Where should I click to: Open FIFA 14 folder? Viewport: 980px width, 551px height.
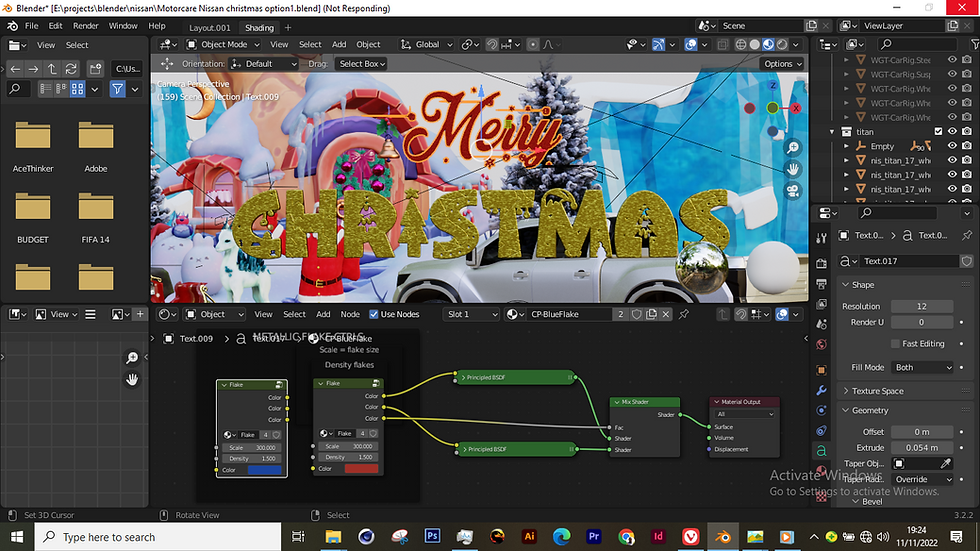click(x=96, y=218)
